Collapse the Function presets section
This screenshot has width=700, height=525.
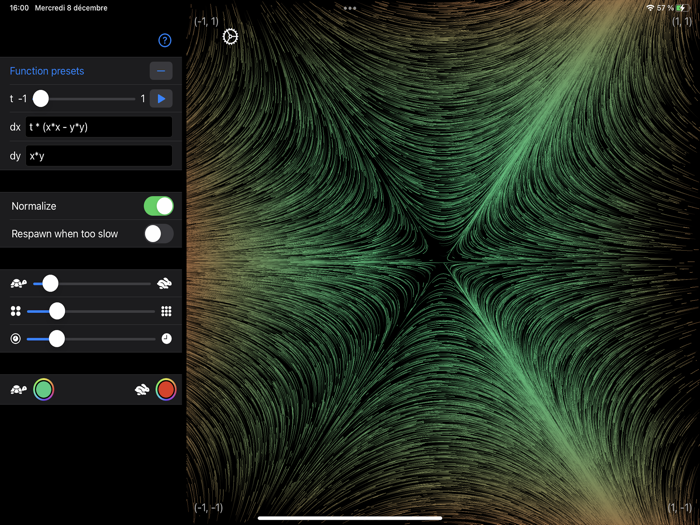[x=161, y=71]
